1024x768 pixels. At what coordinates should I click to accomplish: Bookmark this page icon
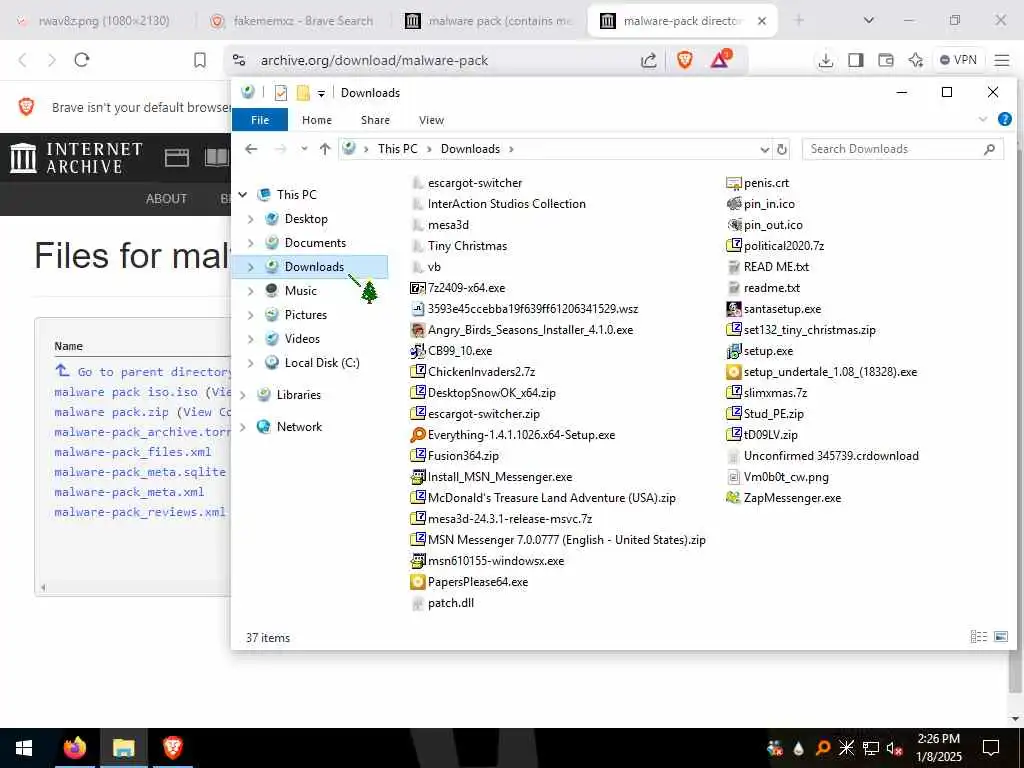coord(200,60)
